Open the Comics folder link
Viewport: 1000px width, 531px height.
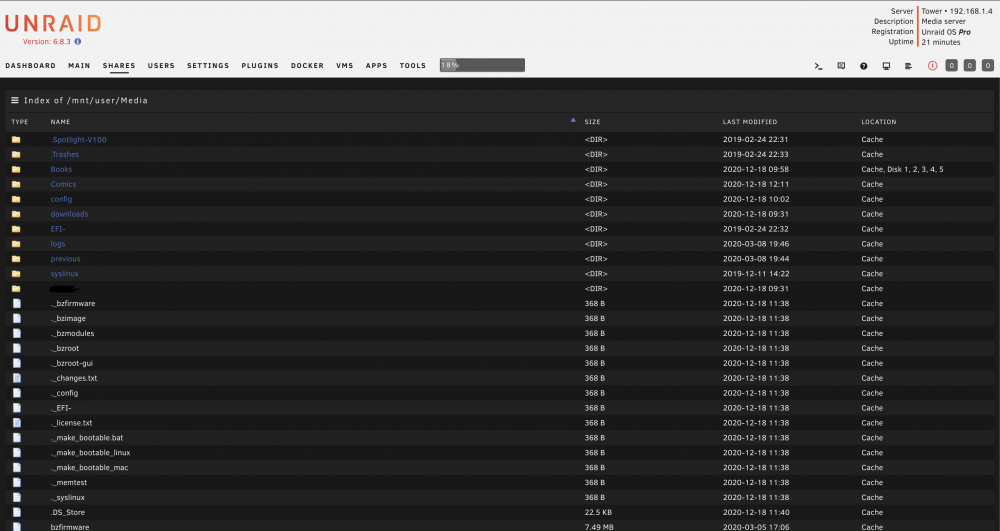tap(63, 184)
